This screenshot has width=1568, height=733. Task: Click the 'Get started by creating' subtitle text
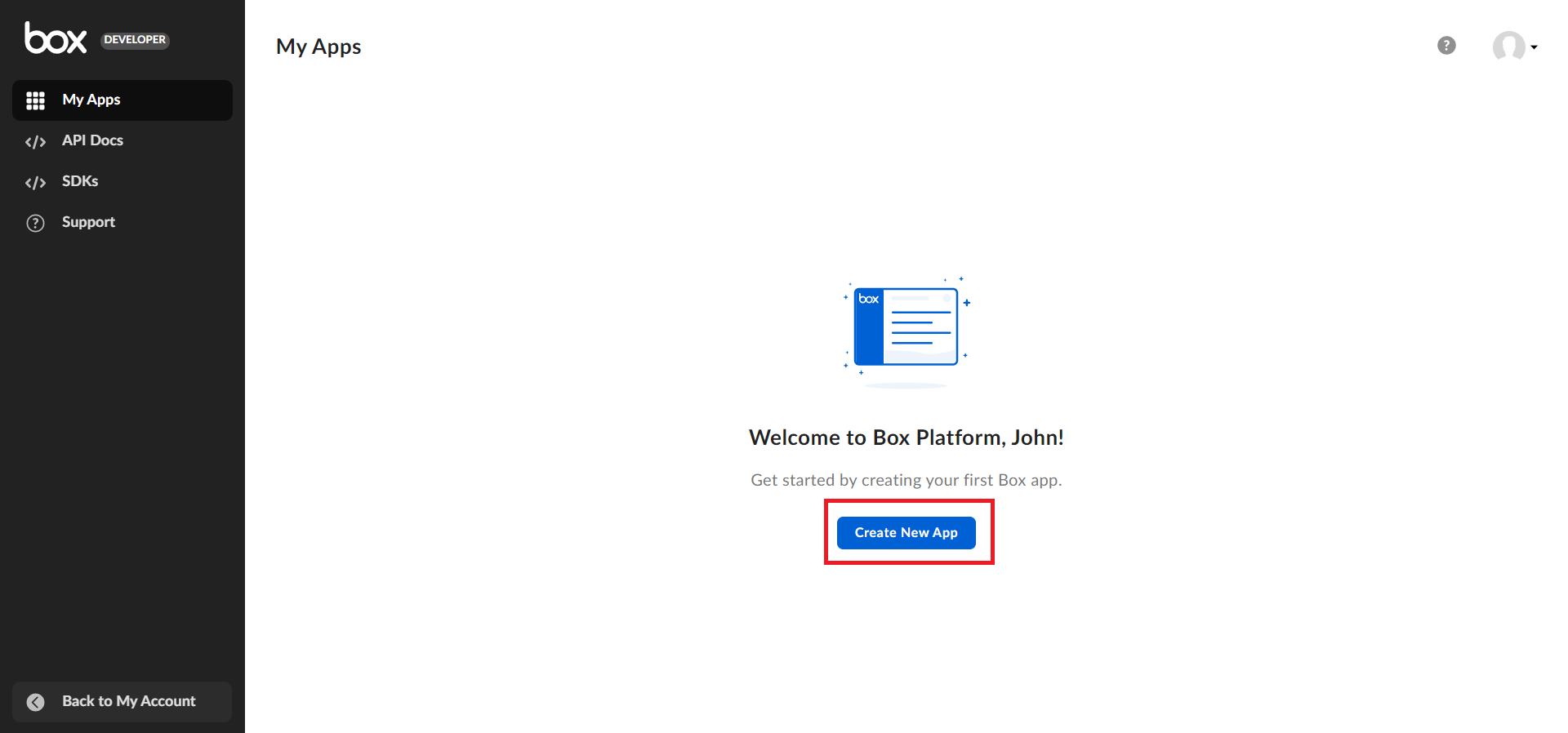[906, 480]
